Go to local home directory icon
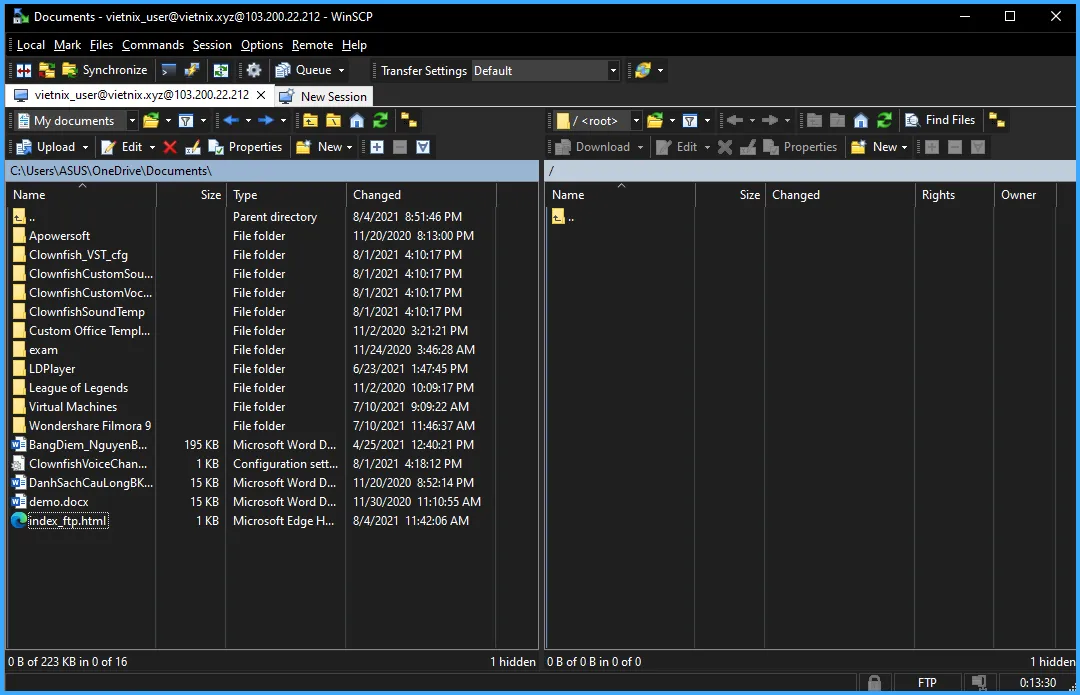1080x695 pixels. pyautogui.click(x=357, y=121)
